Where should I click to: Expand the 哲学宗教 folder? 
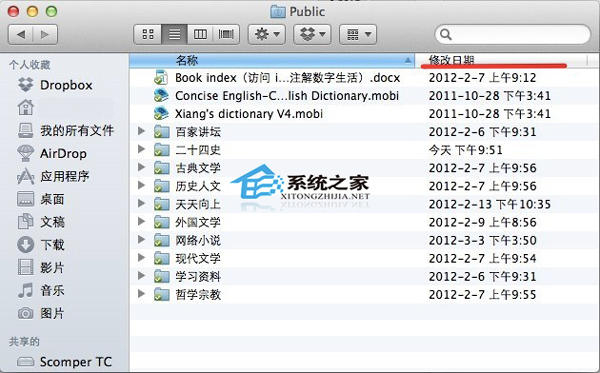click(x=142, y=294)
